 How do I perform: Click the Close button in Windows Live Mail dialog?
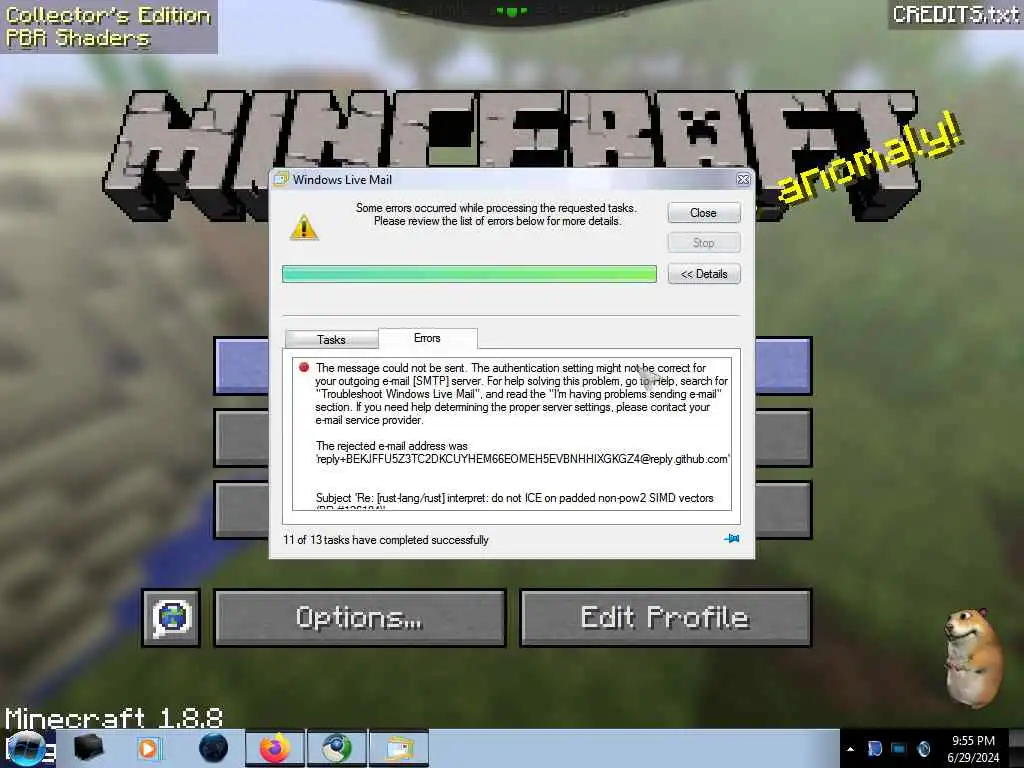point(703,213)
